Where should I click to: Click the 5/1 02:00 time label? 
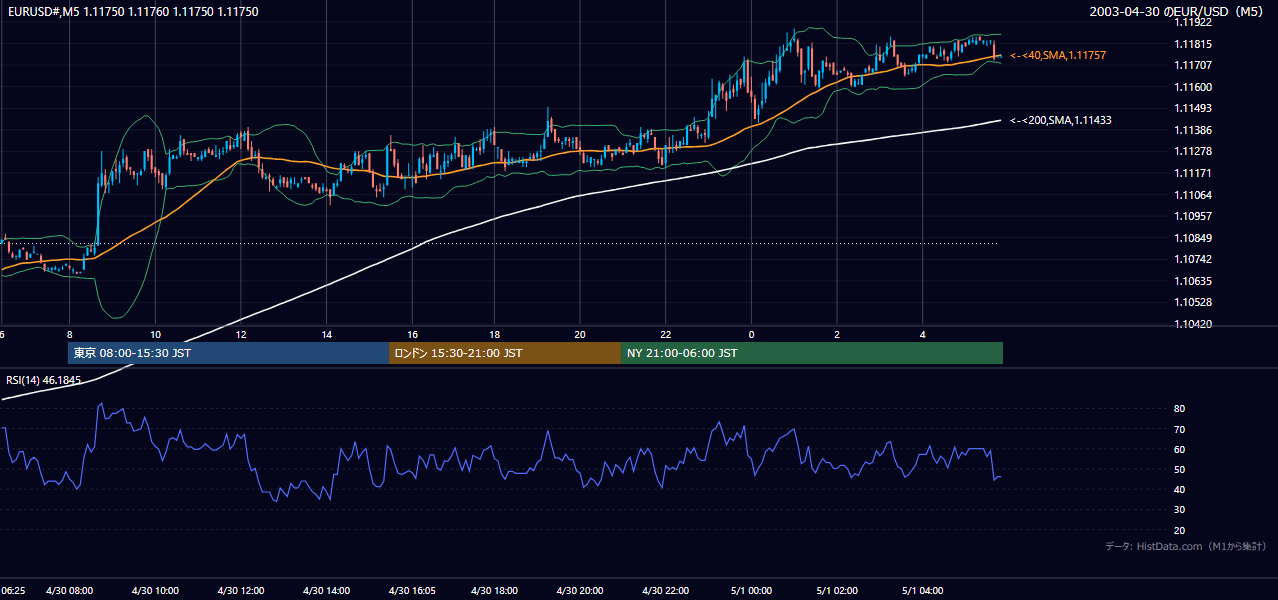pos(838,590)
